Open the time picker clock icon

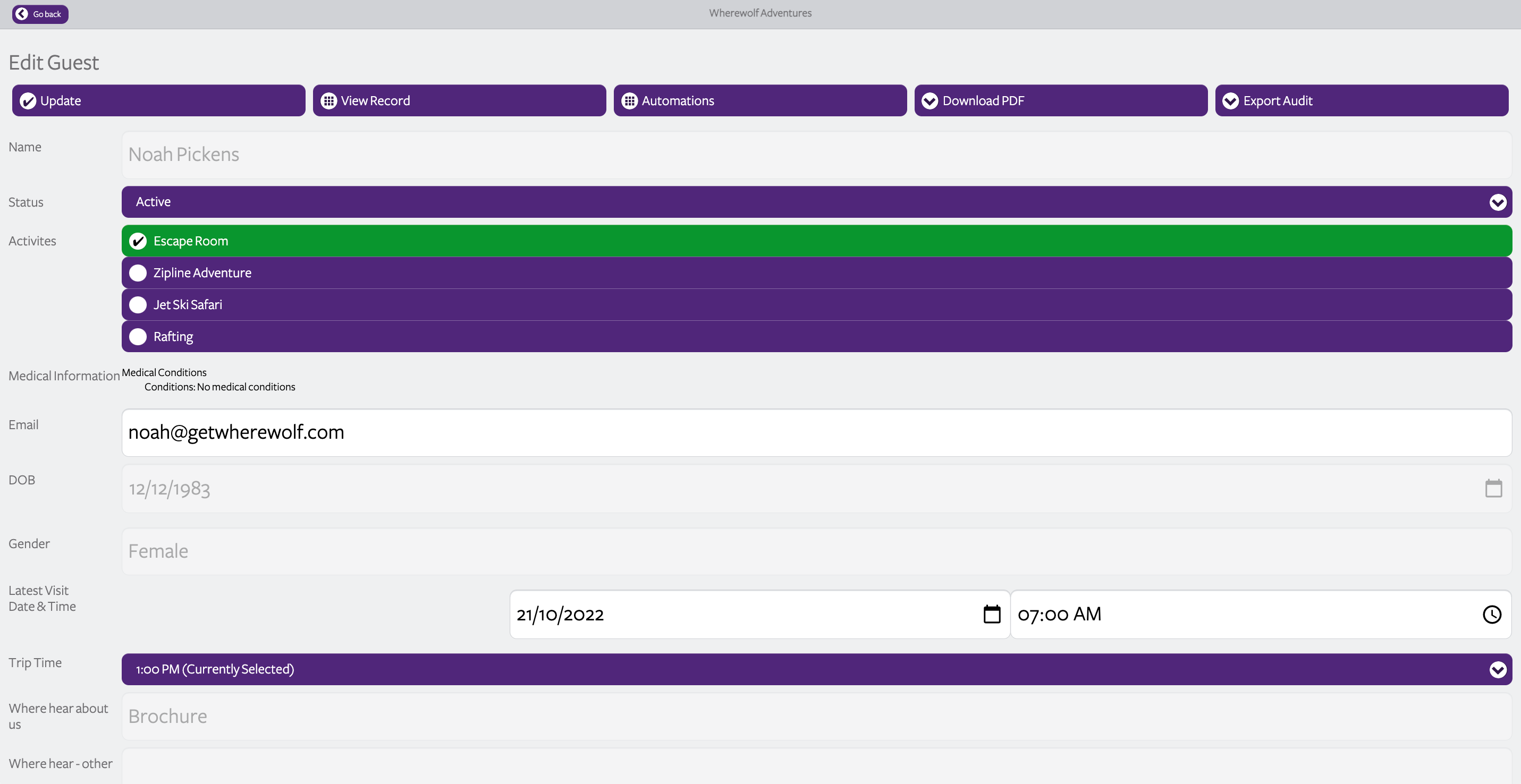pos(1492,614)
